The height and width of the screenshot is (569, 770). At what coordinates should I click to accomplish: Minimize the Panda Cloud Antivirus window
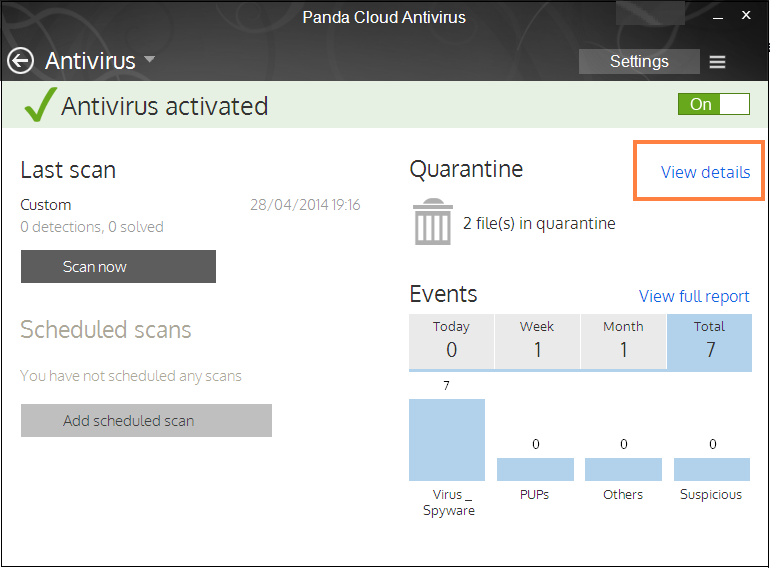718,17
